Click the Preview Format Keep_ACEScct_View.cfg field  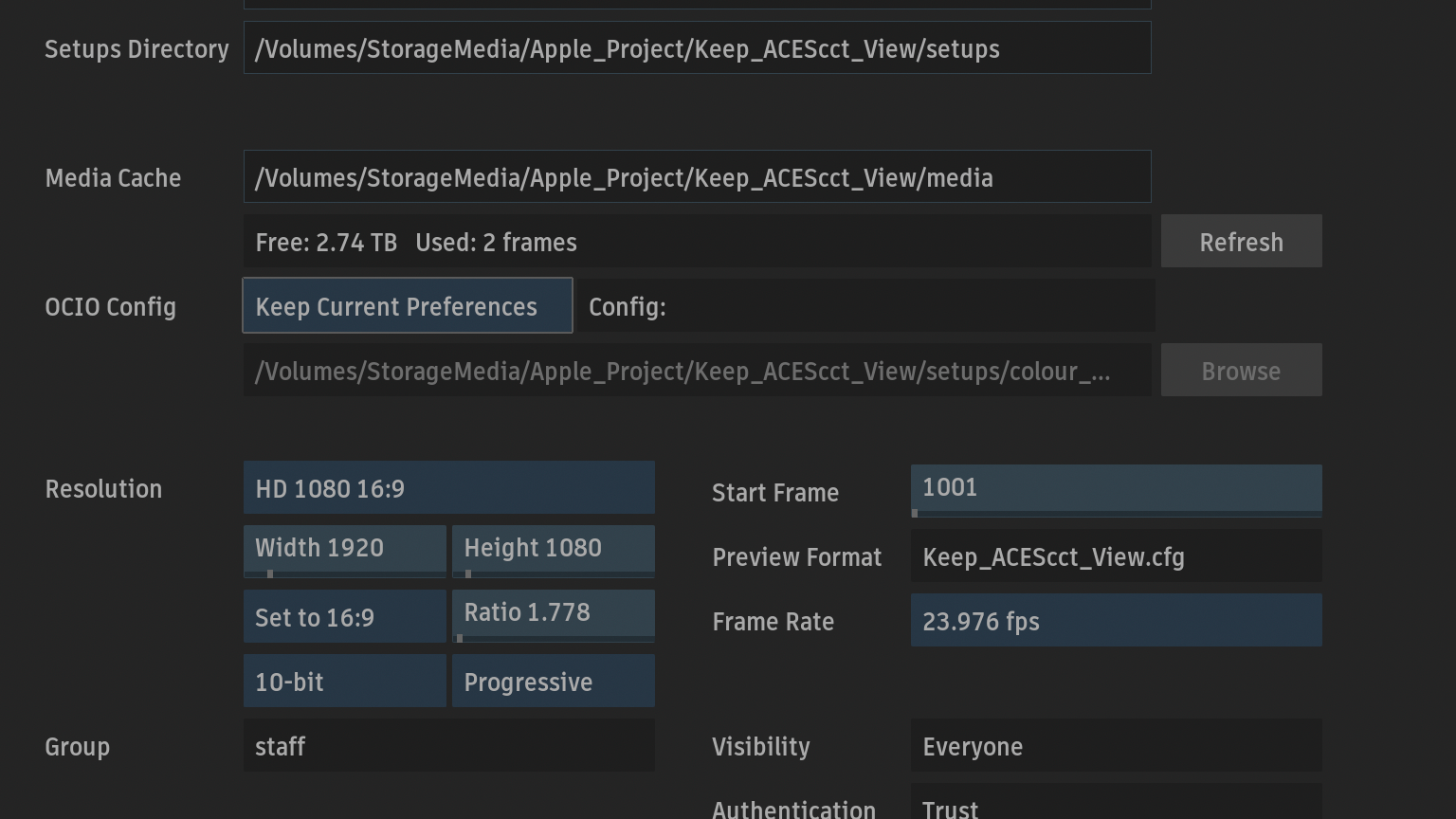[1116, 556]
